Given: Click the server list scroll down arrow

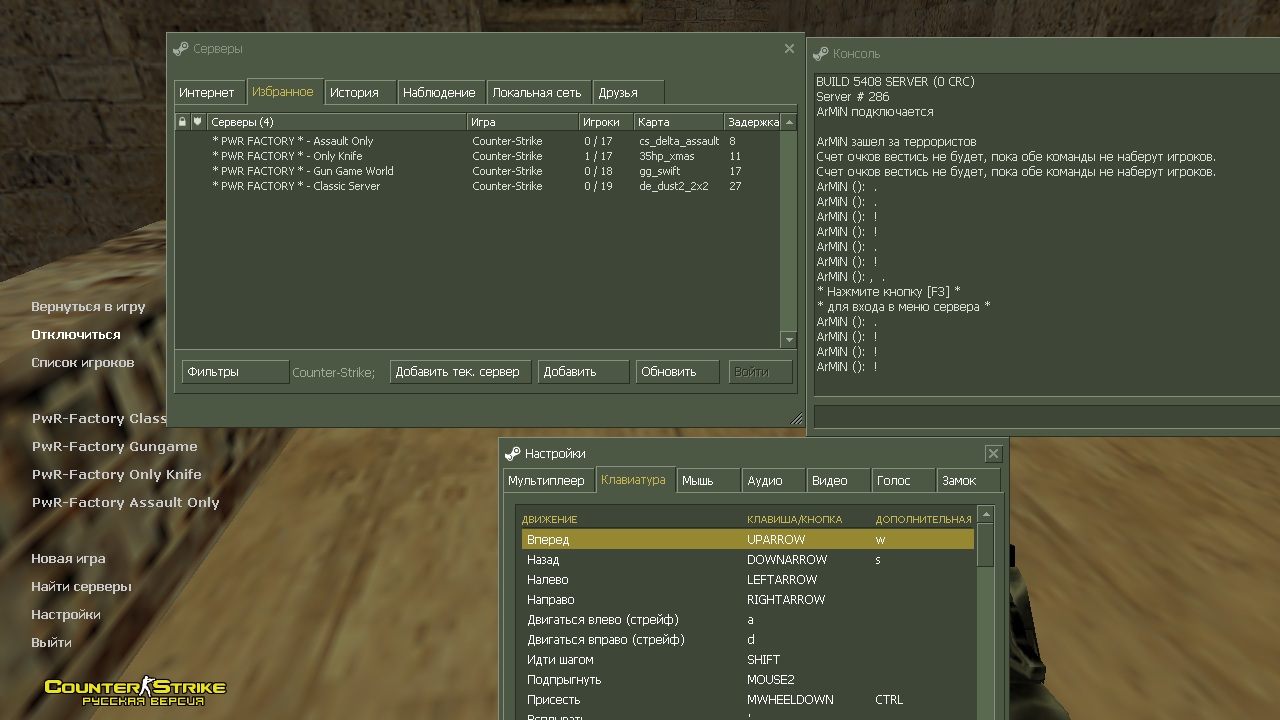Looking at the screenshot, I should pyautogui.click(x=789, y=340).
